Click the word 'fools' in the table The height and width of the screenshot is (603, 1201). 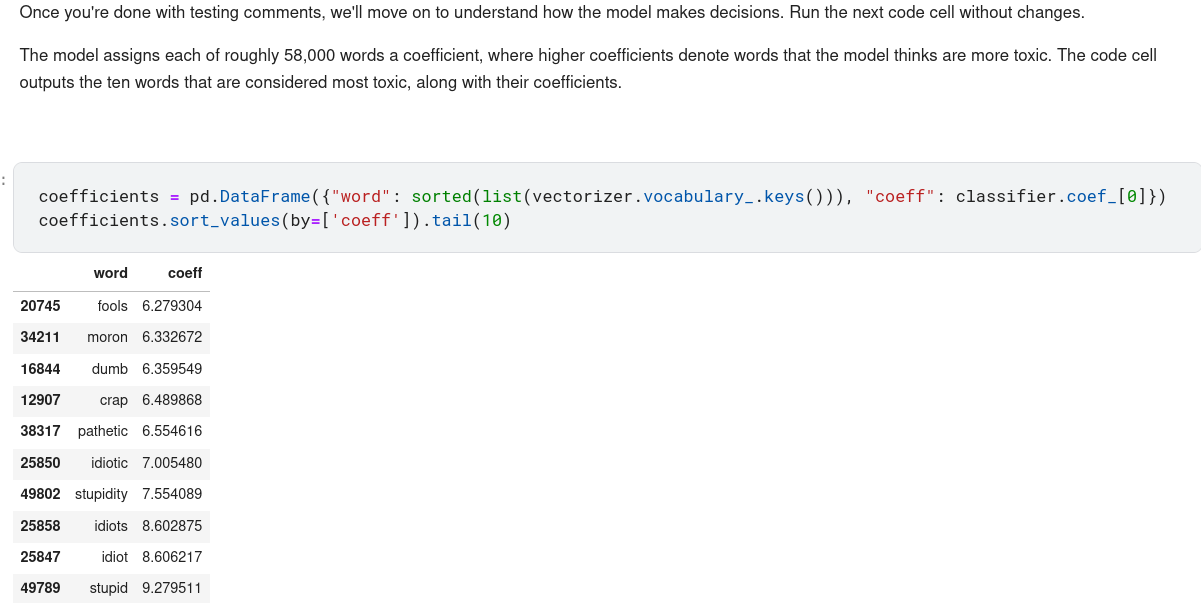point(112,306)
